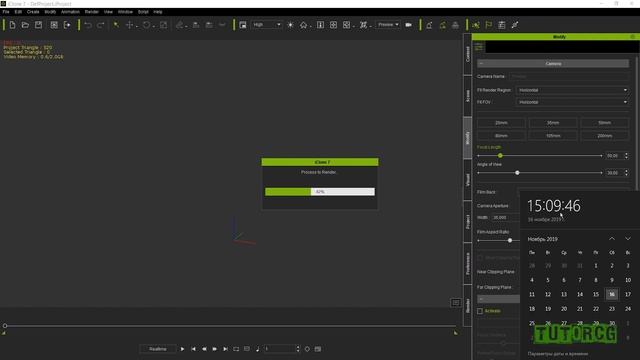Select the 80mm lens preset button
The width and height of the screenshot is (640, 360).
point(501,136)
